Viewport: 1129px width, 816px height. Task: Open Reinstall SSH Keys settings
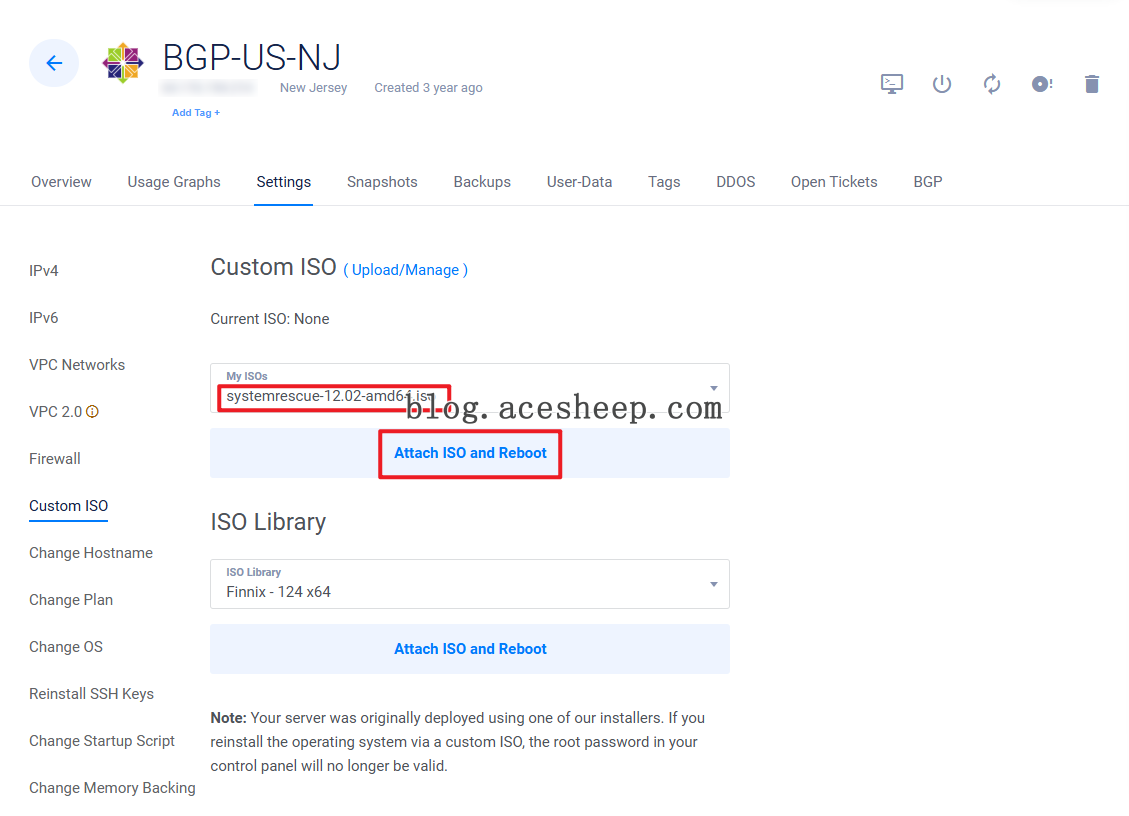coord(91,694)
